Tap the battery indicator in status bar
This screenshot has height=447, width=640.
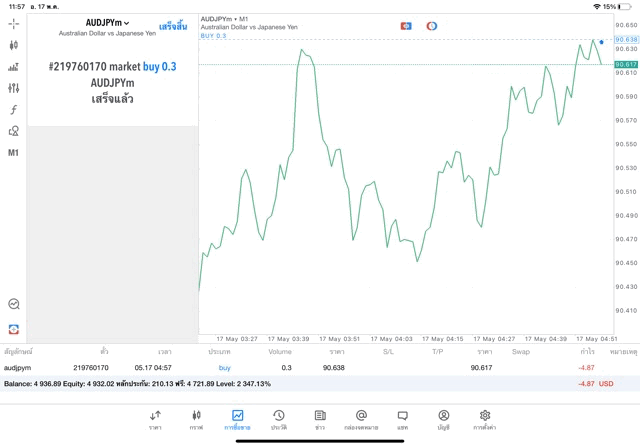[x=624, y=7]
